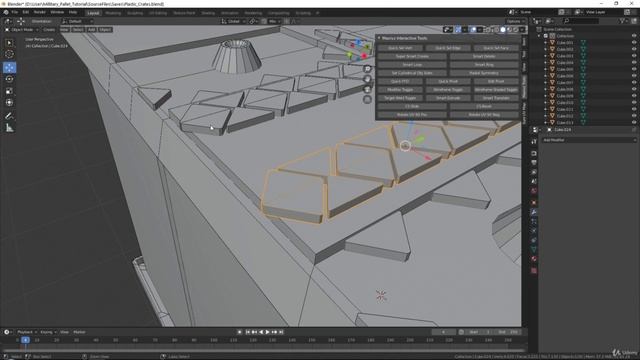The height and width of the screenshot is (360, 640).
Task: Hide Cube.013 using its eye icon
Action: click(634, 122)
